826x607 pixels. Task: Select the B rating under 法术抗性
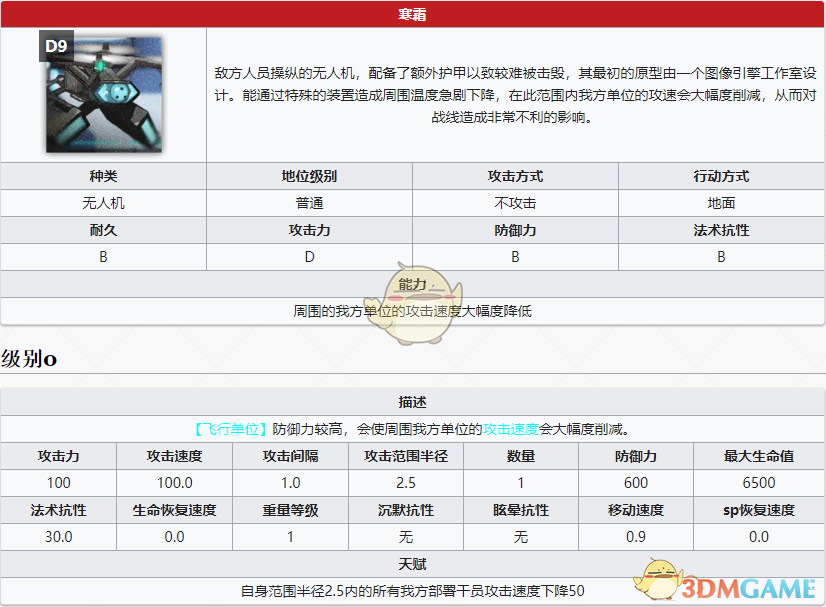(x=721, y=257)
